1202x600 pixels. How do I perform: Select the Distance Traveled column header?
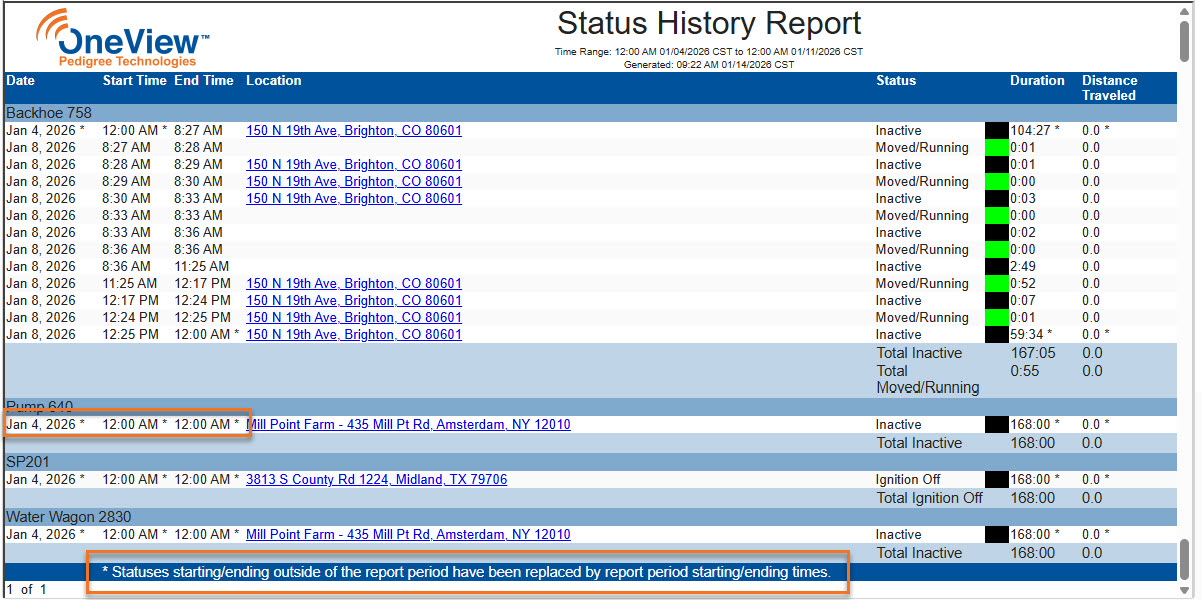(1110, 88)
